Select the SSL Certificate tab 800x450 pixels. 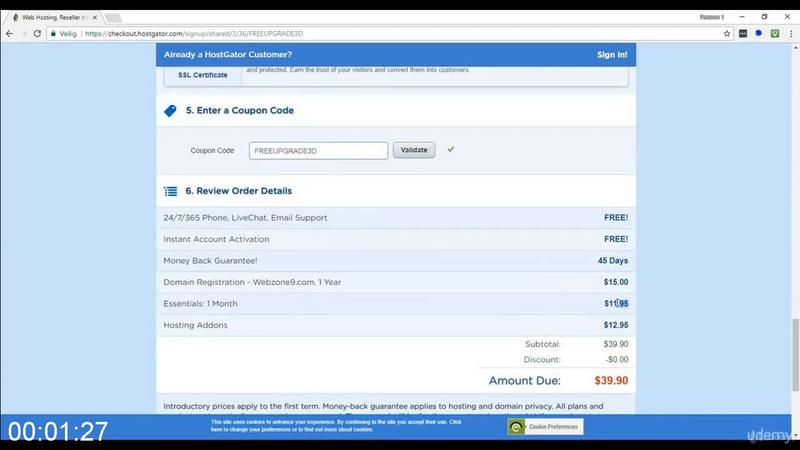(203, 75)
